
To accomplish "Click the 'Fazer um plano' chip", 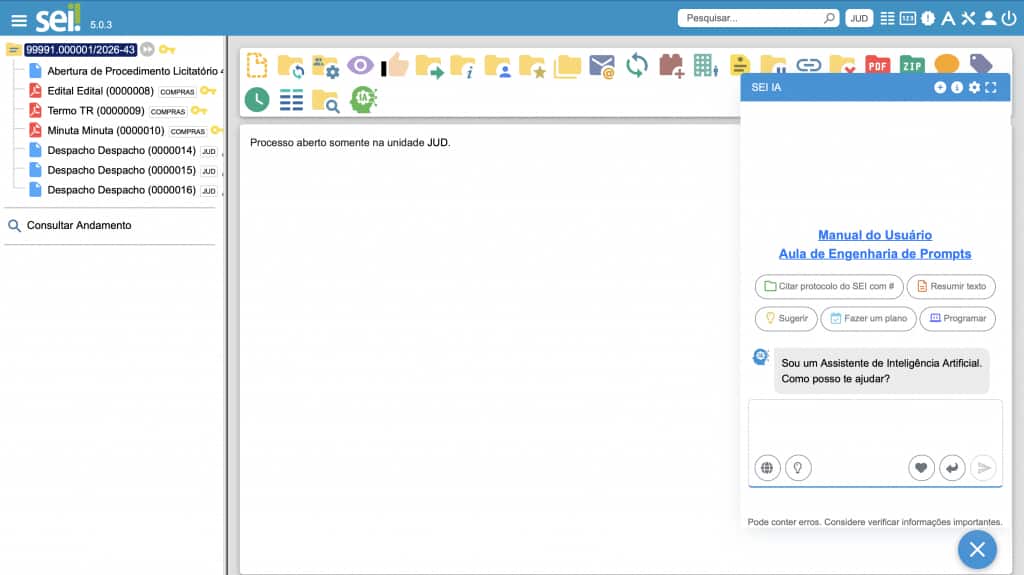I will coord(868,318).
